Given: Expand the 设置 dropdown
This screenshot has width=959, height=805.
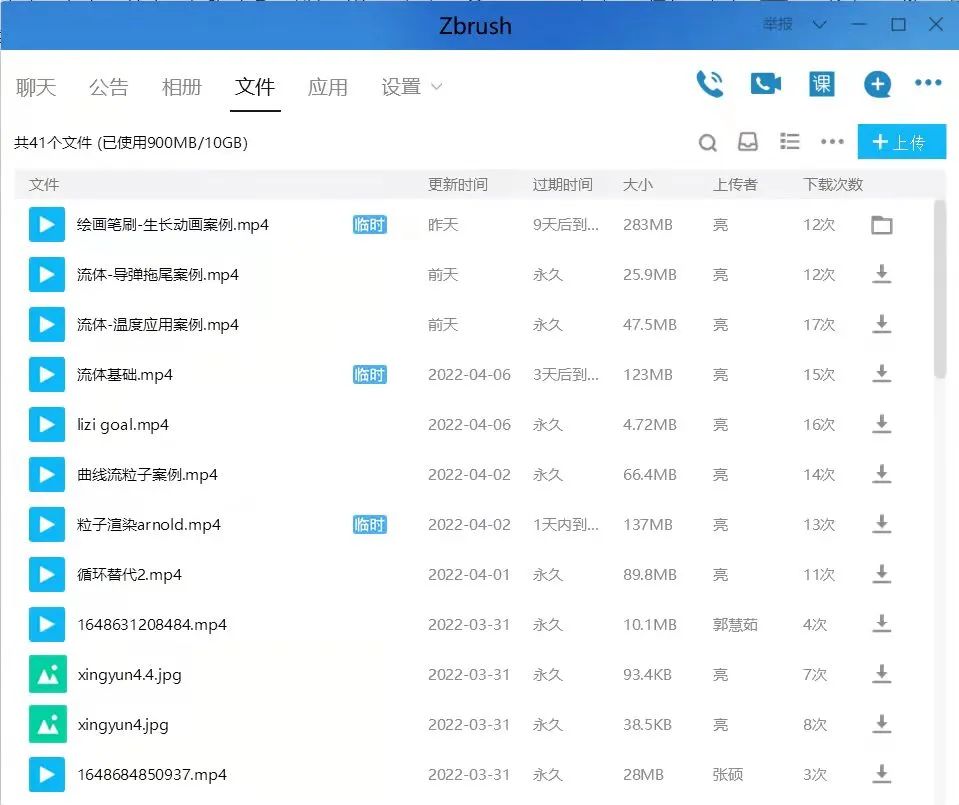Looking at the screenshot, I should point(436,87).
